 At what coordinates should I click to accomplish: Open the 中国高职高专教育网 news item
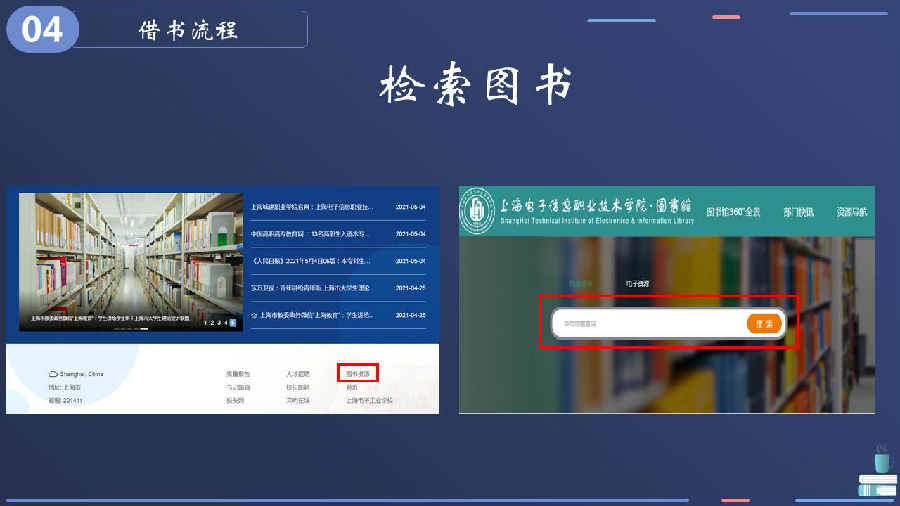pos(311,233)
